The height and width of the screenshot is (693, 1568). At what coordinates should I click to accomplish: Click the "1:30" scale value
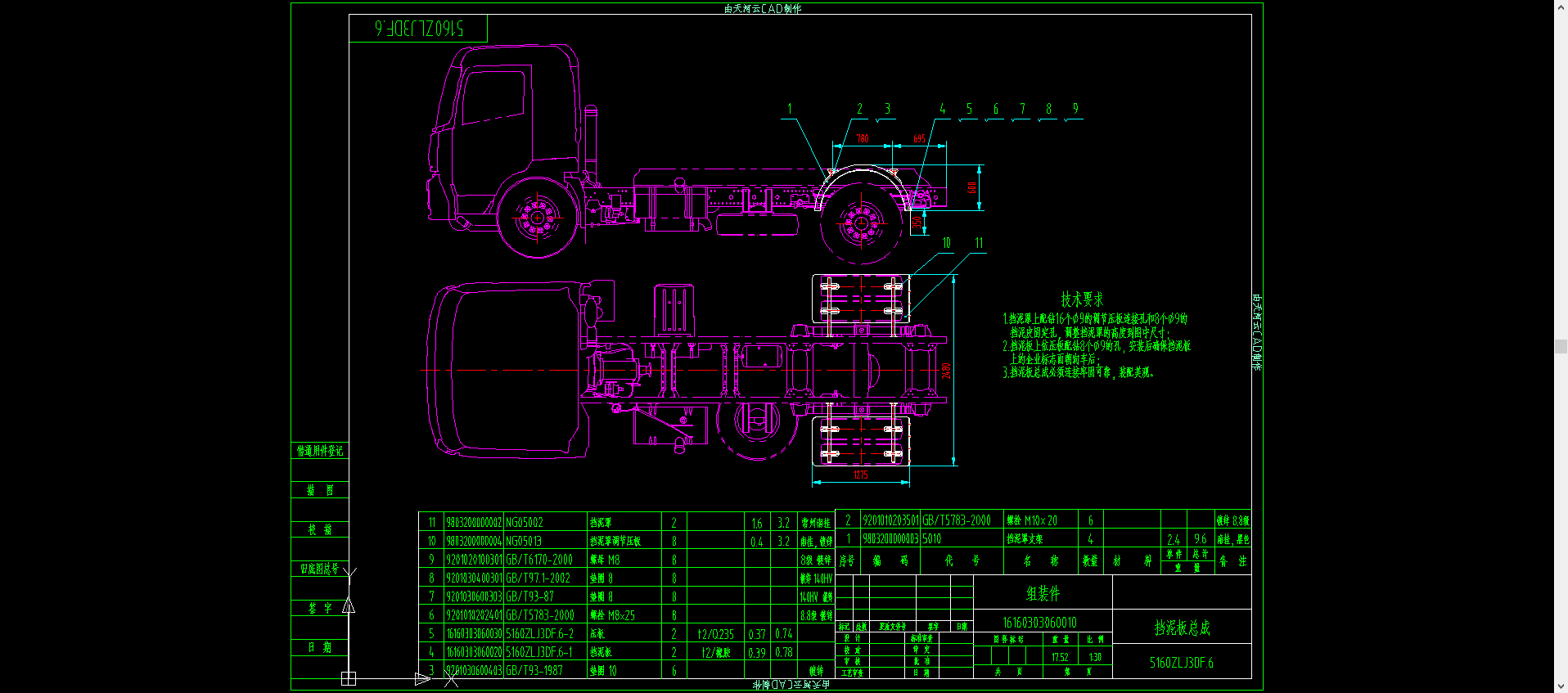(x=1095, y=657)
